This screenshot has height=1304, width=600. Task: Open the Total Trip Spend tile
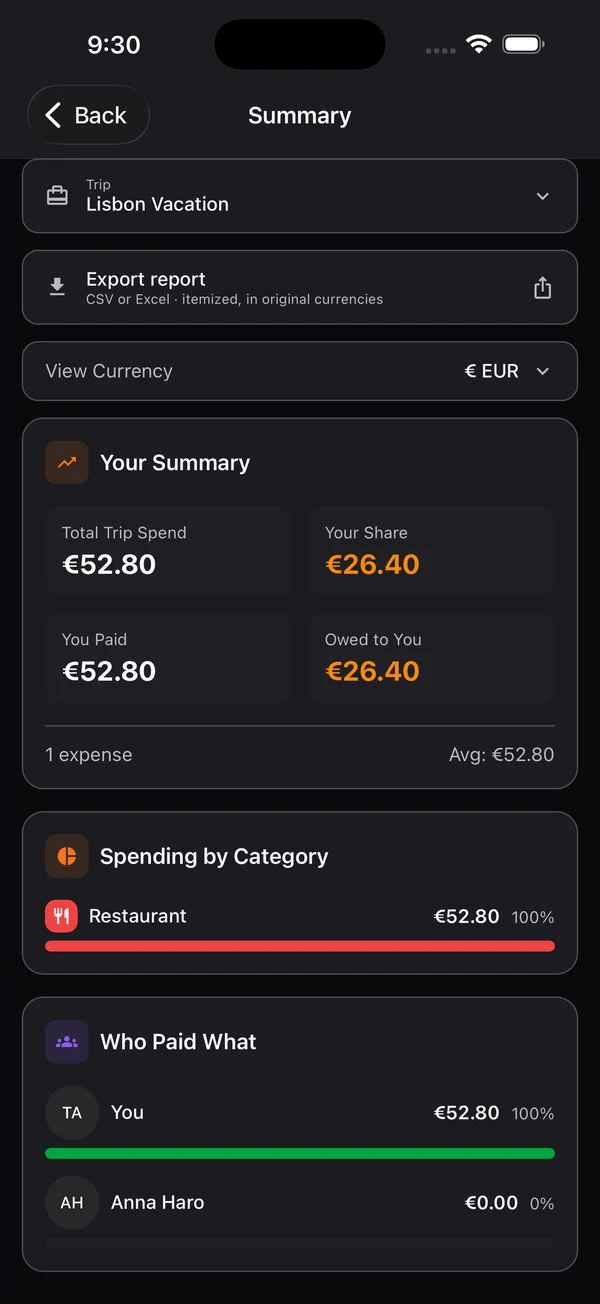(x=168, y=551)
